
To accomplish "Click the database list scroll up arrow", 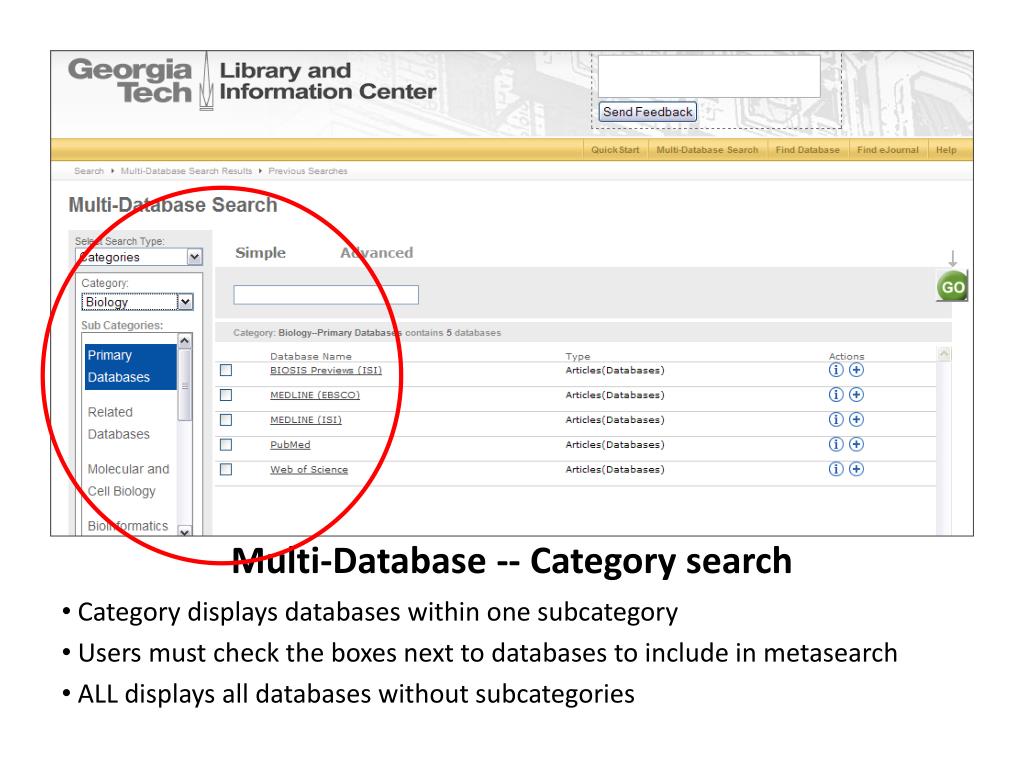I will click(944, 354).
